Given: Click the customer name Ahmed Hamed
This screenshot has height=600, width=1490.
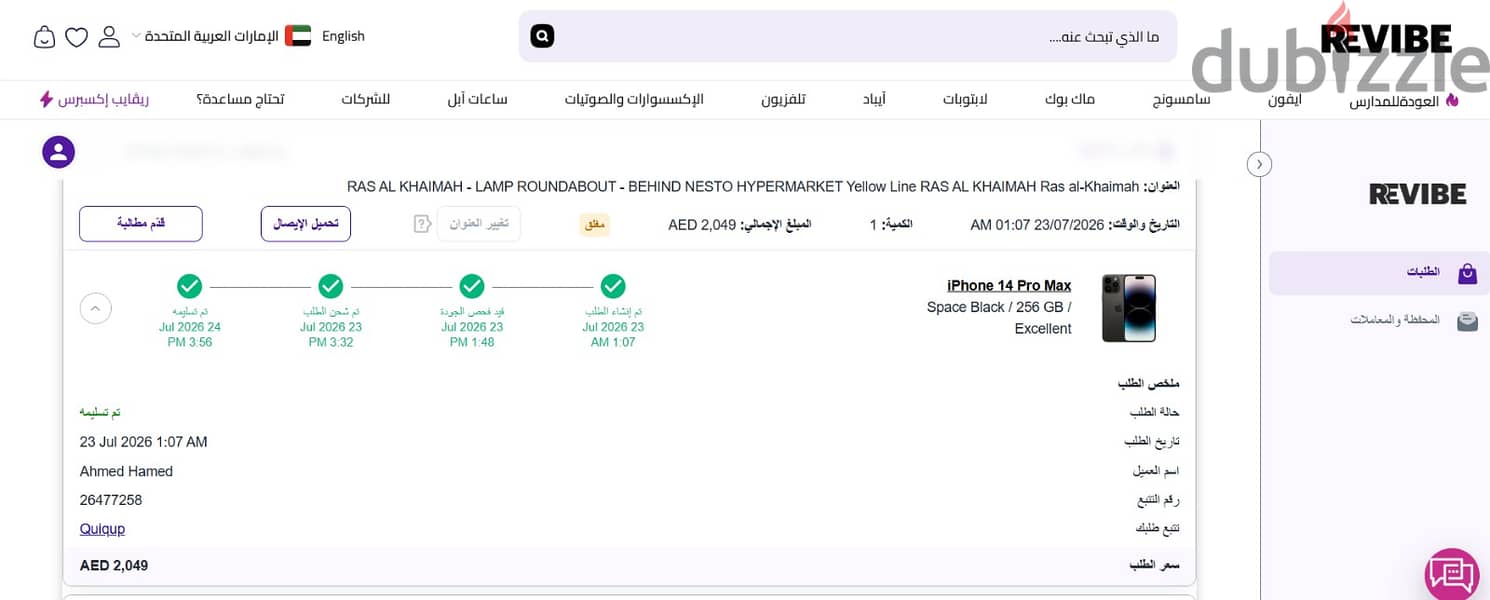Looking at the screenshot, I should point(126,471).
